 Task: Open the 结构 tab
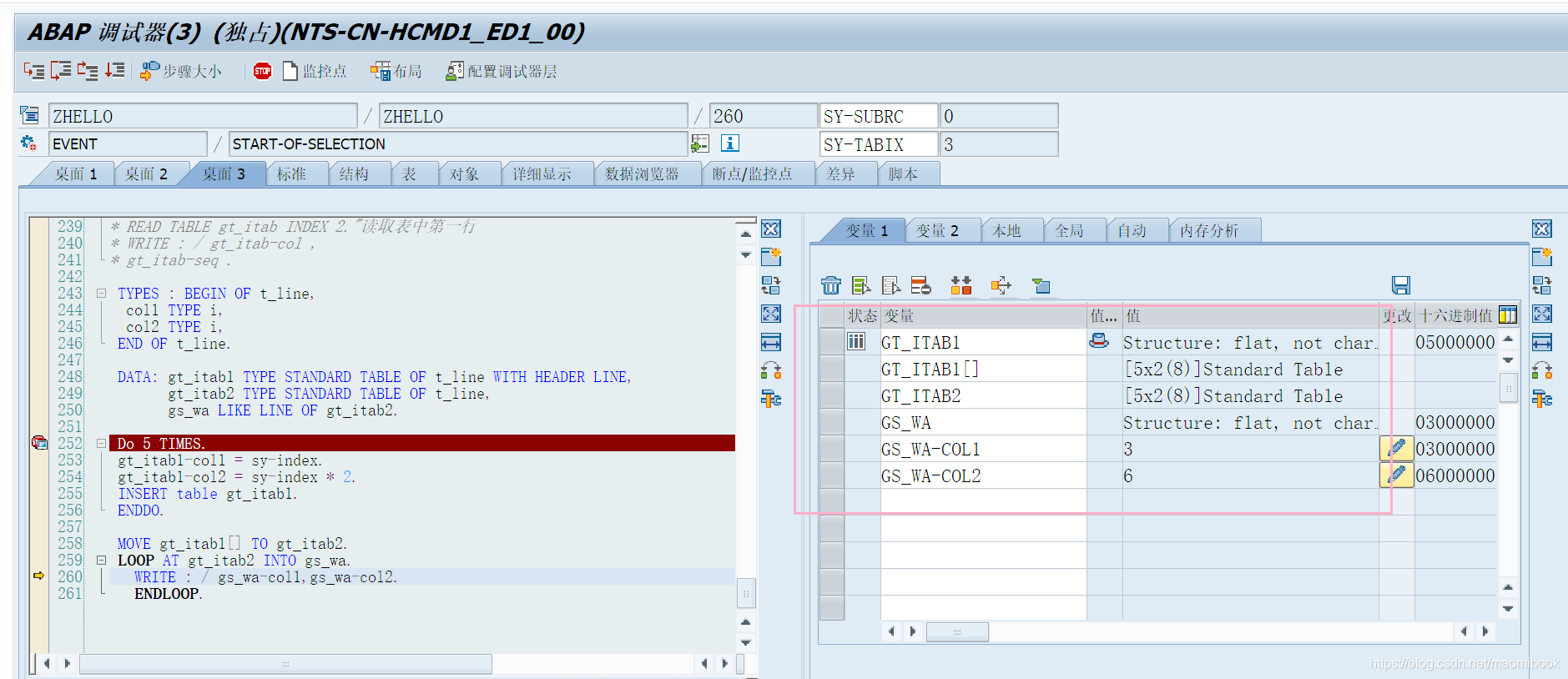[354, 174]
